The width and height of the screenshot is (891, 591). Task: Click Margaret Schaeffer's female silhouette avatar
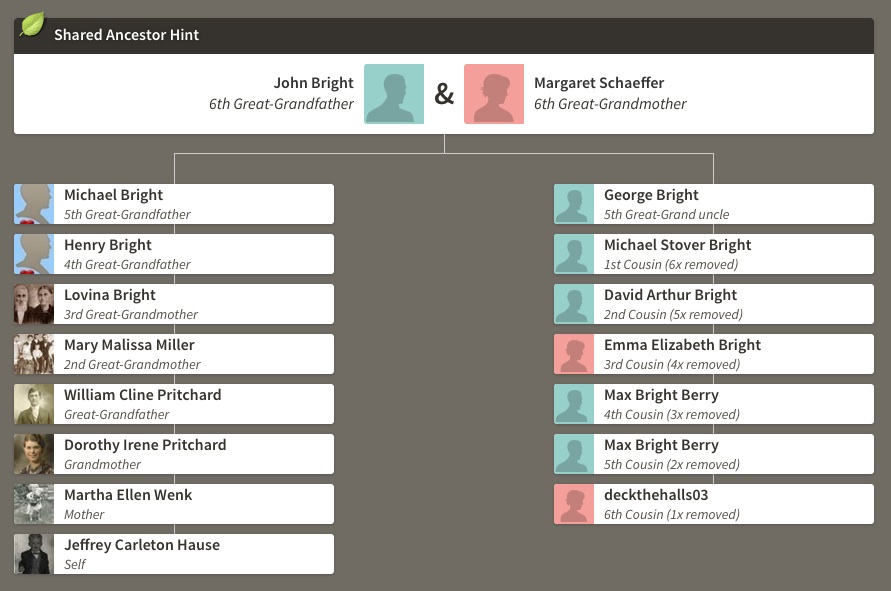pos(494,94)
